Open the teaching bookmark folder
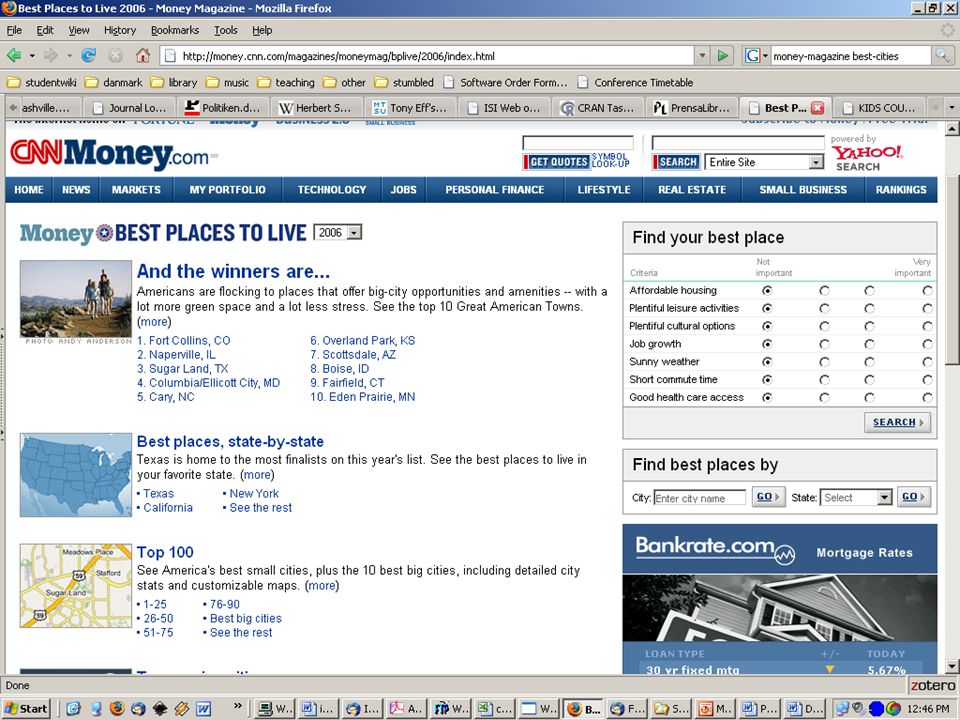960x720 pixels. point(286,82)
